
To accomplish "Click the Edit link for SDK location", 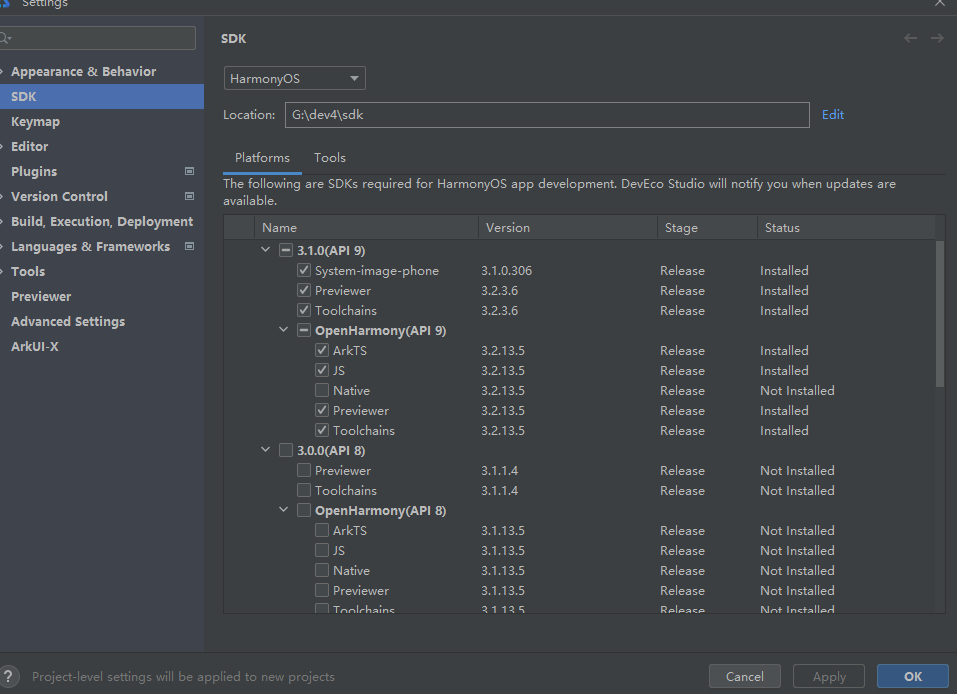I will pyautogui.click(x=832, y=115).
